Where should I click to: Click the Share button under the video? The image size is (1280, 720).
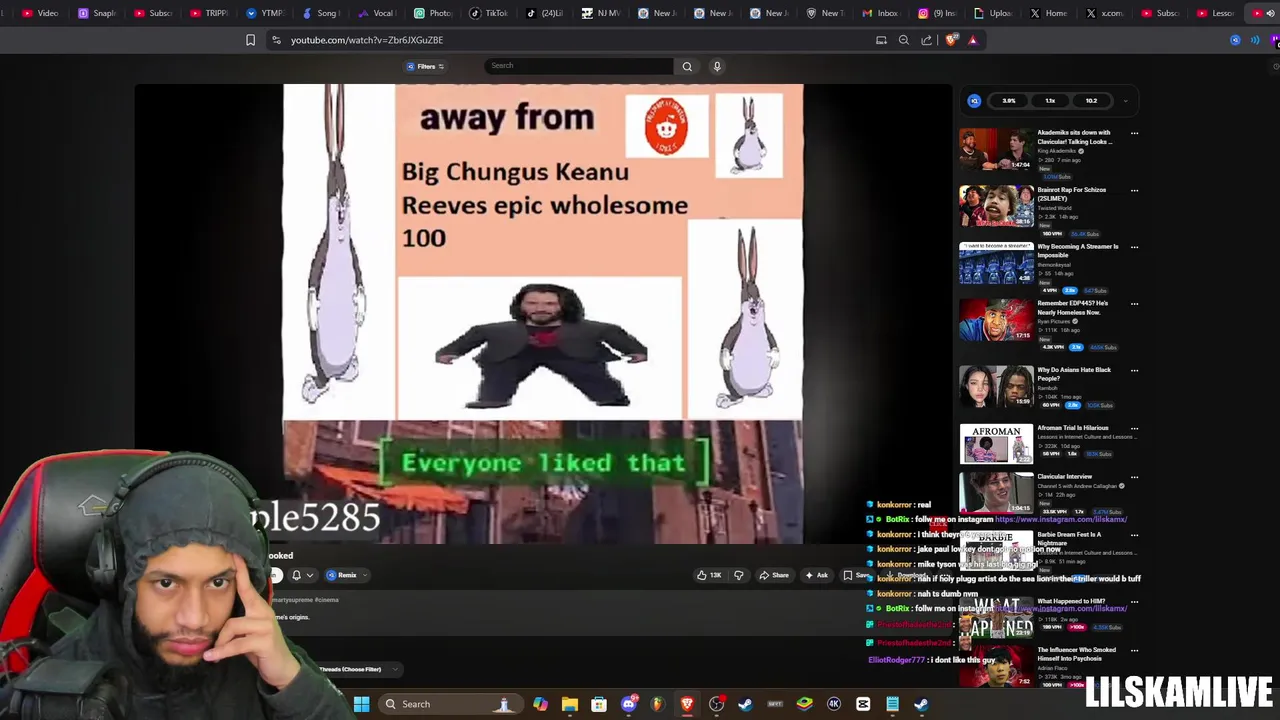click(x=774, y=575)
